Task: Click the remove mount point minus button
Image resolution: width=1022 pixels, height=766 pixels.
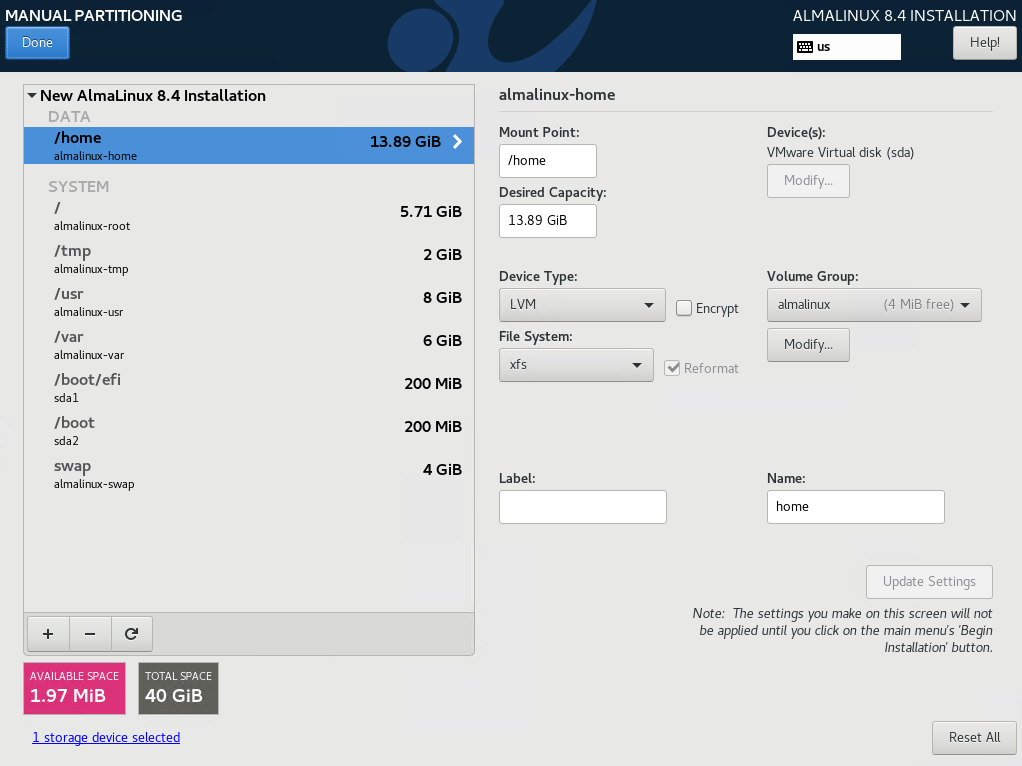Action: click(x=89, y=634)
